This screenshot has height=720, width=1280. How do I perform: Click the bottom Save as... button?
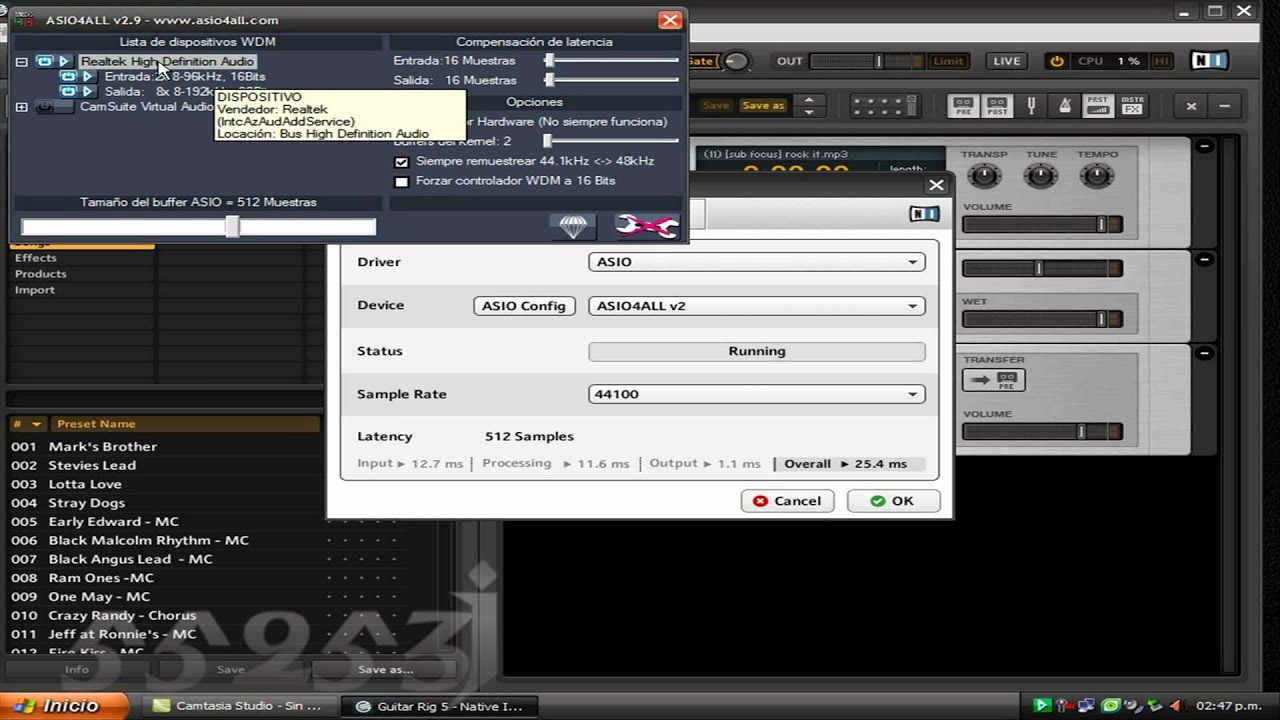point(385,670)
